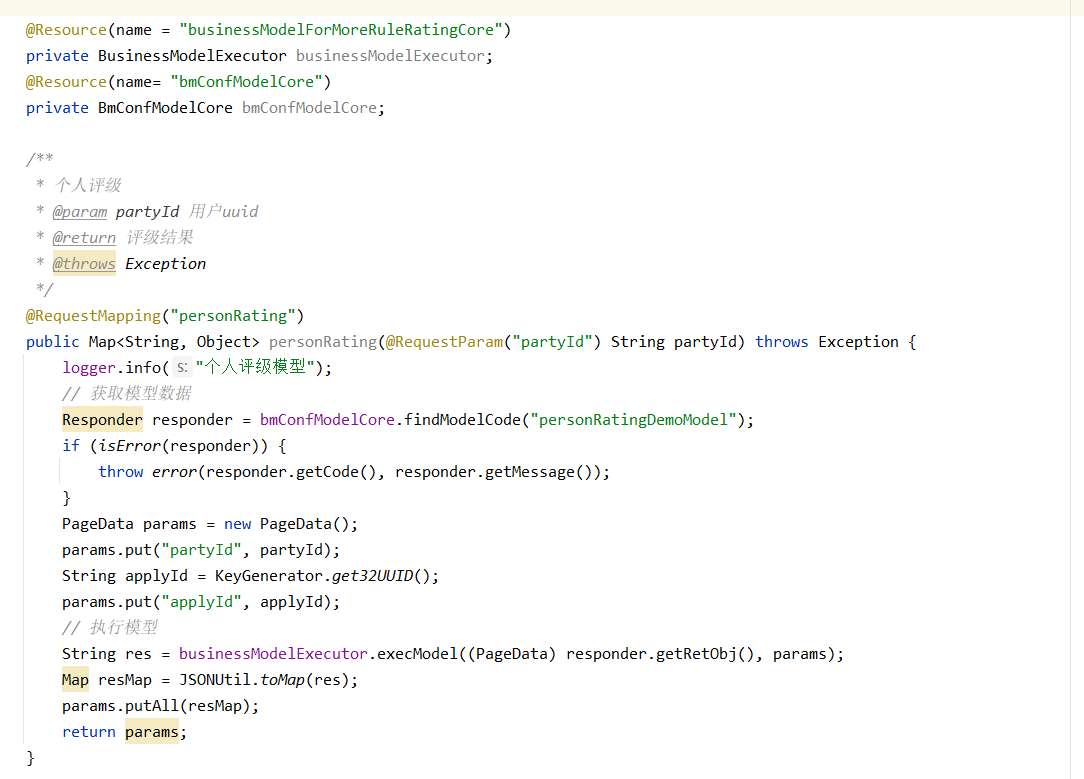Select the highlighted @throws Javadoc tag
Image resolution: width=1084 pixels, height=779 pixels.
84,264
